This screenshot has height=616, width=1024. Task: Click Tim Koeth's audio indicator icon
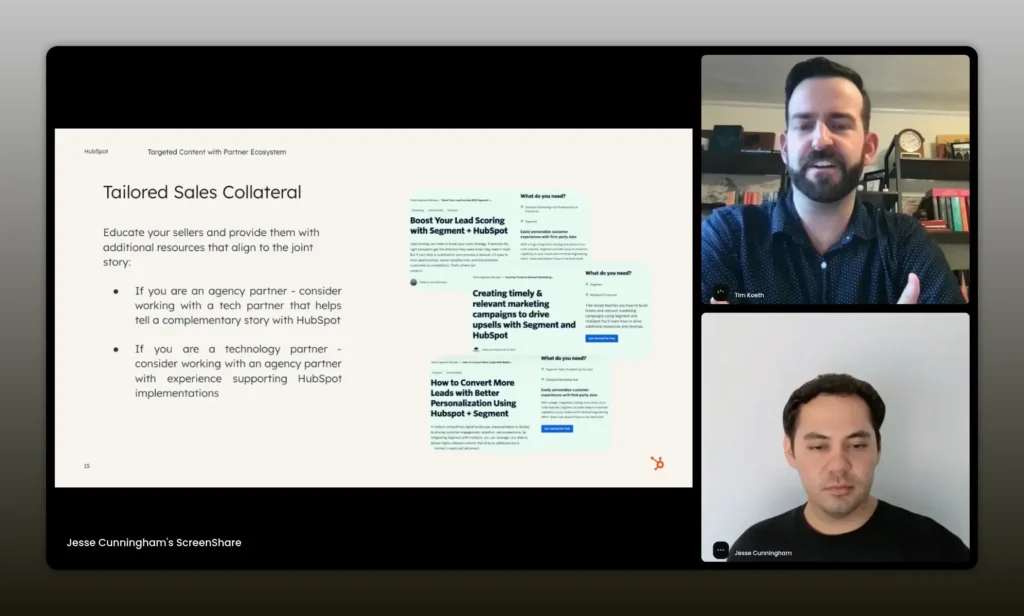720,293
